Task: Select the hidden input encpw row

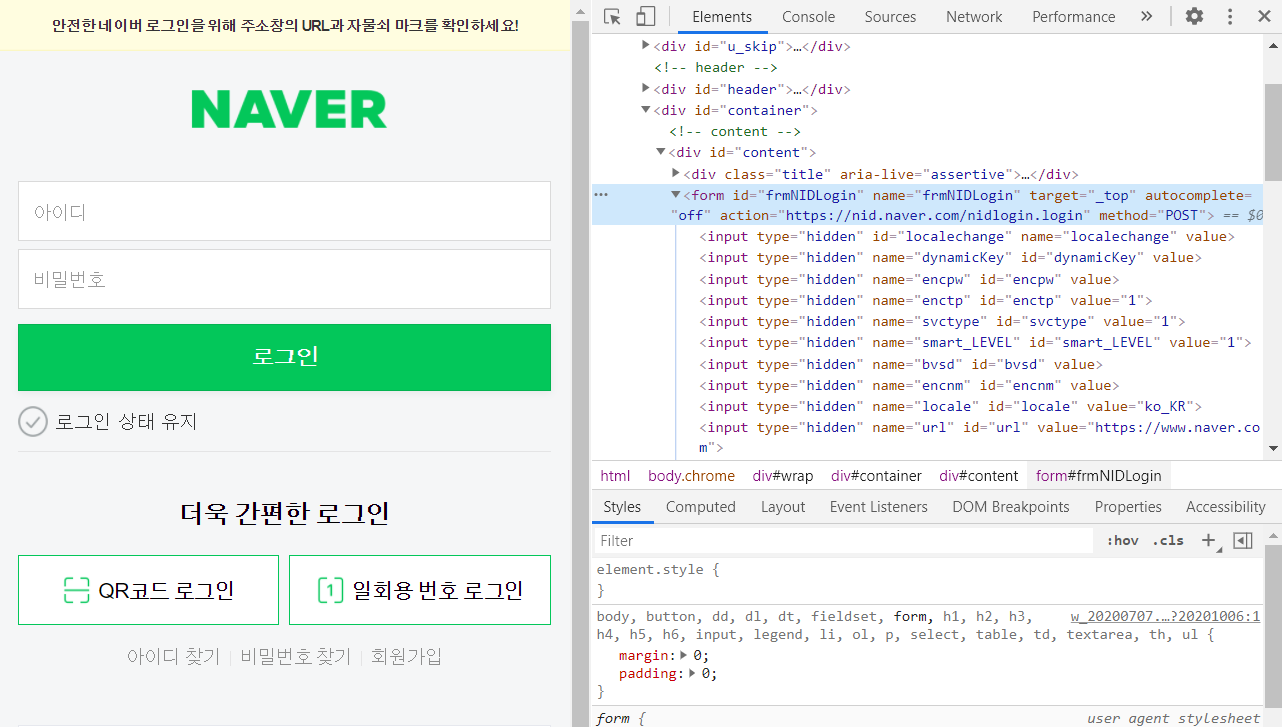Action: (x=909, y=280)
